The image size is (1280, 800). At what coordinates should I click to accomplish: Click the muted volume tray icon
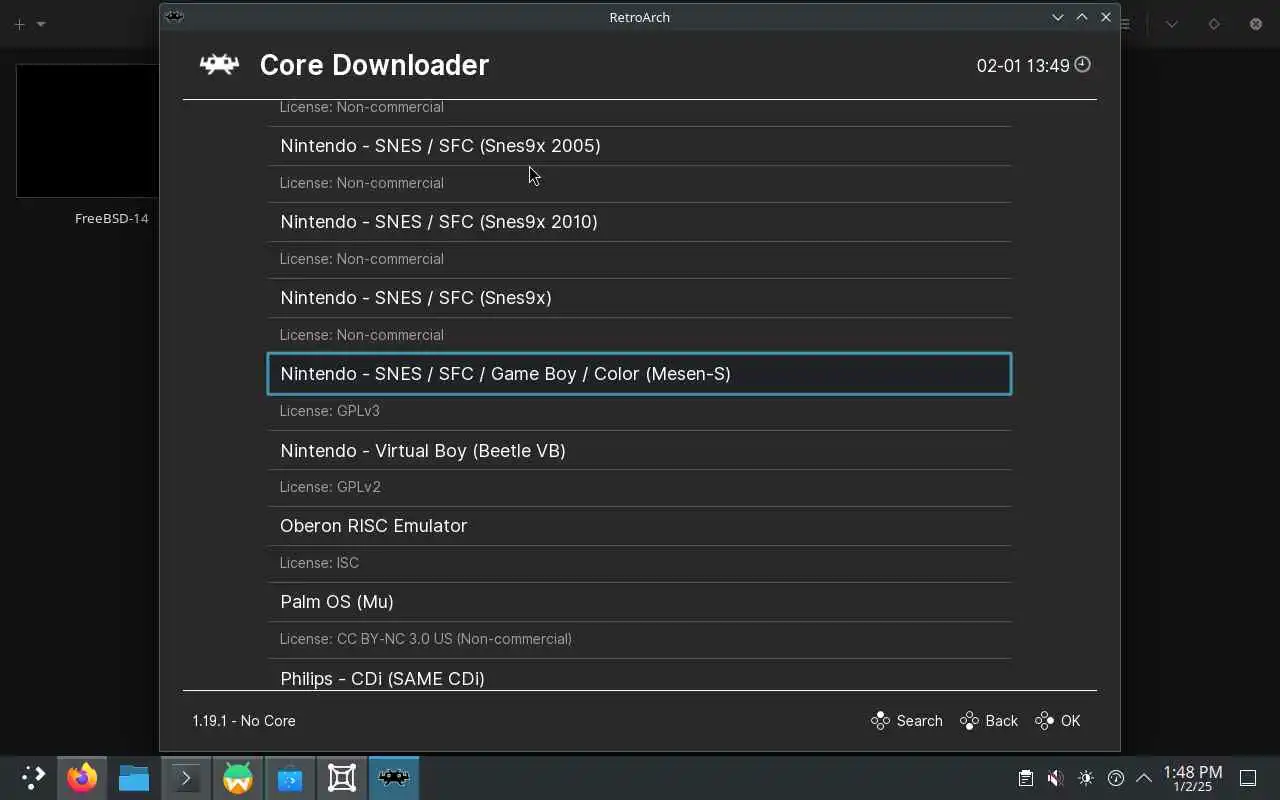click(1055, 778)
